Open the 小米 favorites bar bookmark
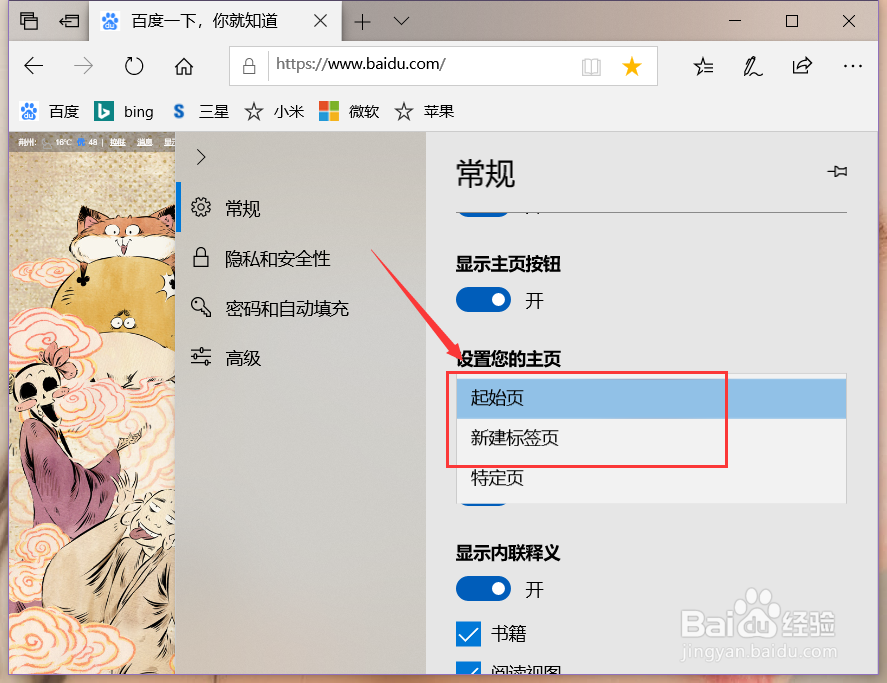 point(274,111)
